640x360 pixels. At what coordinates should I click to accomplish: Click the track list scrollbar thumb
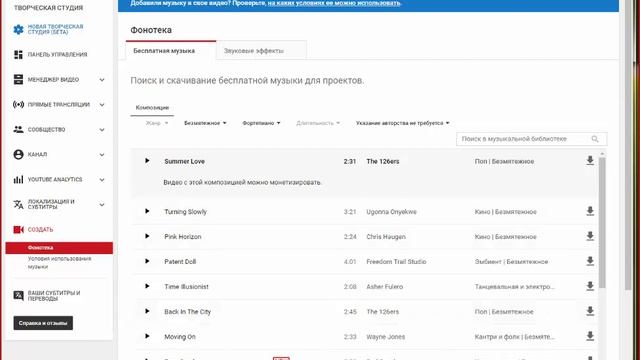tap(602, 222)
